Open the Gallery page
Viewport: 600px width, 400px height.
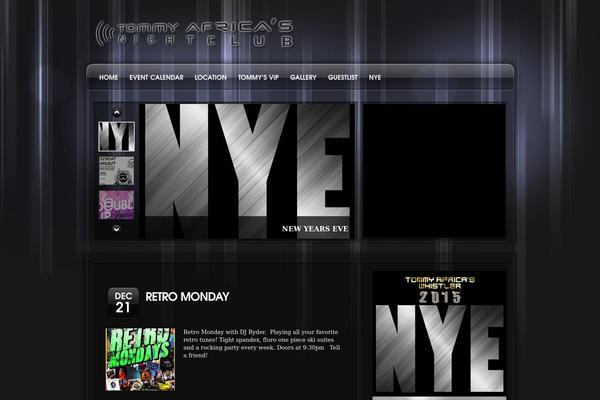(303, 77)
